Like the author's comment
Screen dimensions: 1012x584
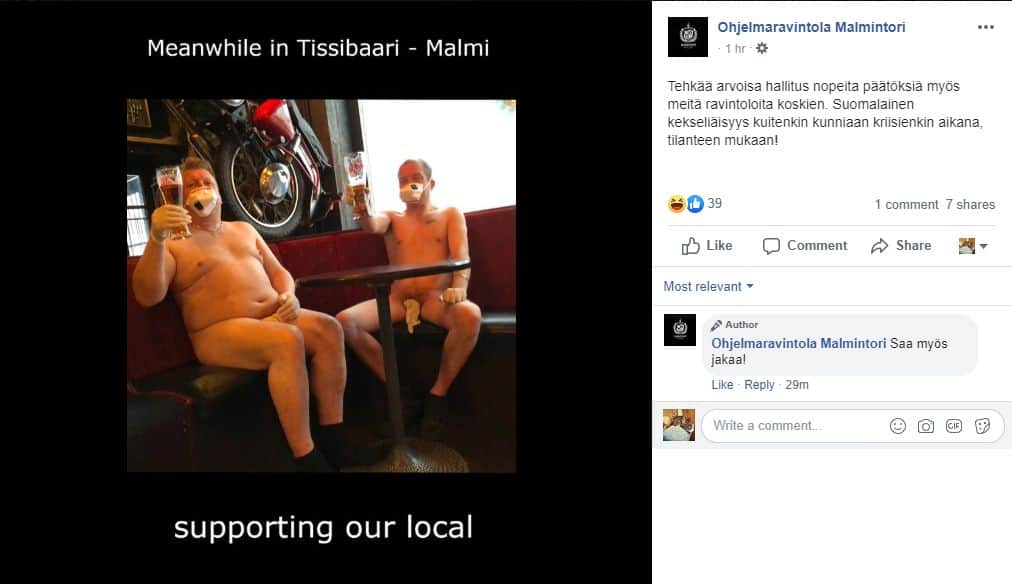[x=722, y=385]
